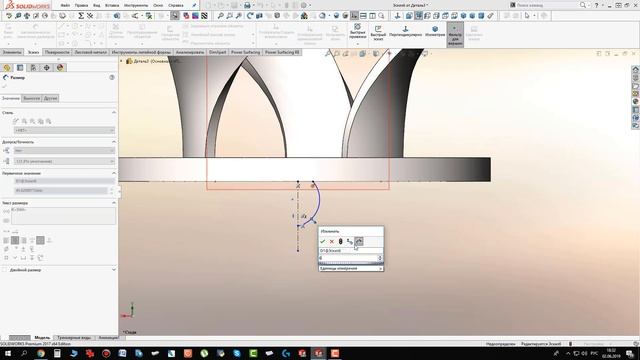640x360 pixels.
Task: Expand the Единицы измерения section
Action: [351, 269]
